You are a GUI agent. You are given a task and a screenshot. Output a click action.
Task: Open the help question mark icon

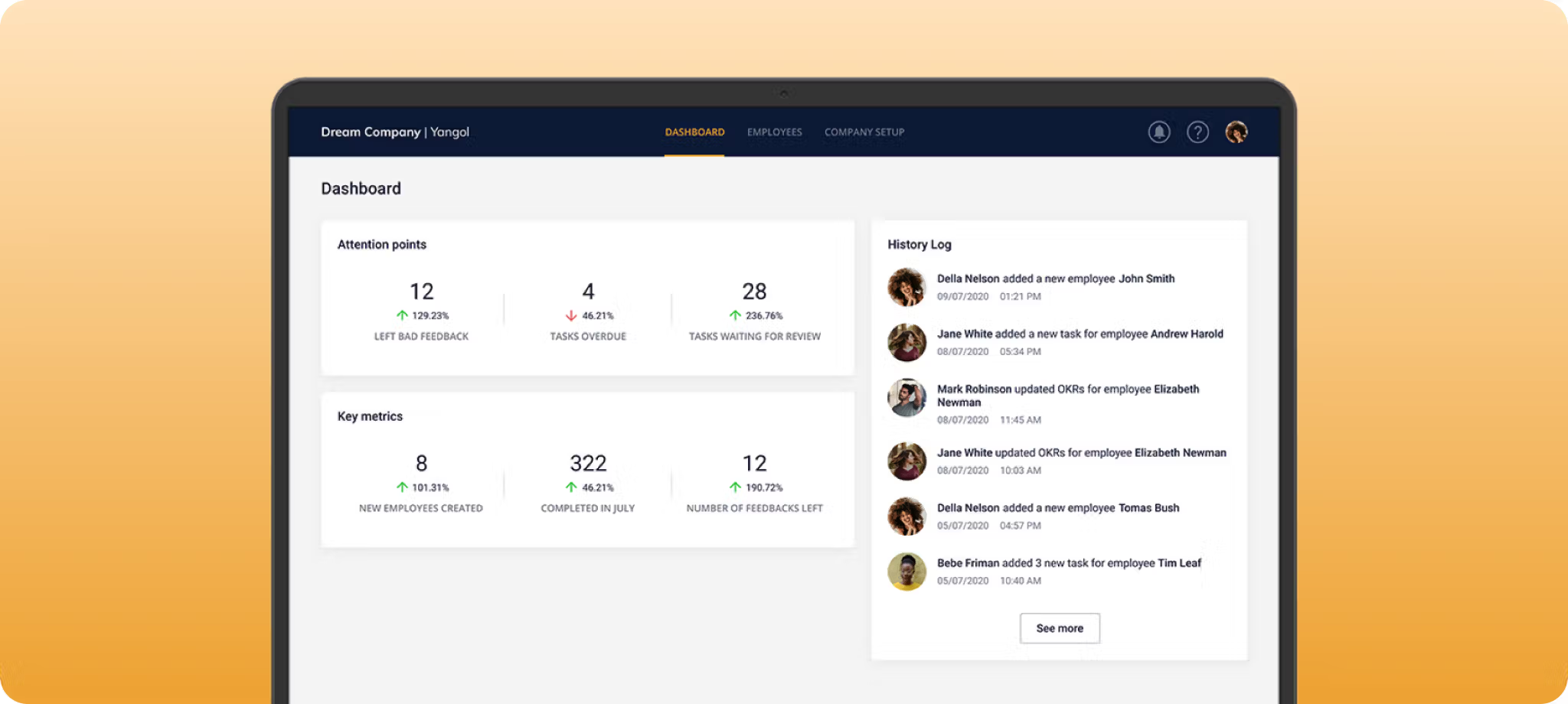[x=1197, y=132]
